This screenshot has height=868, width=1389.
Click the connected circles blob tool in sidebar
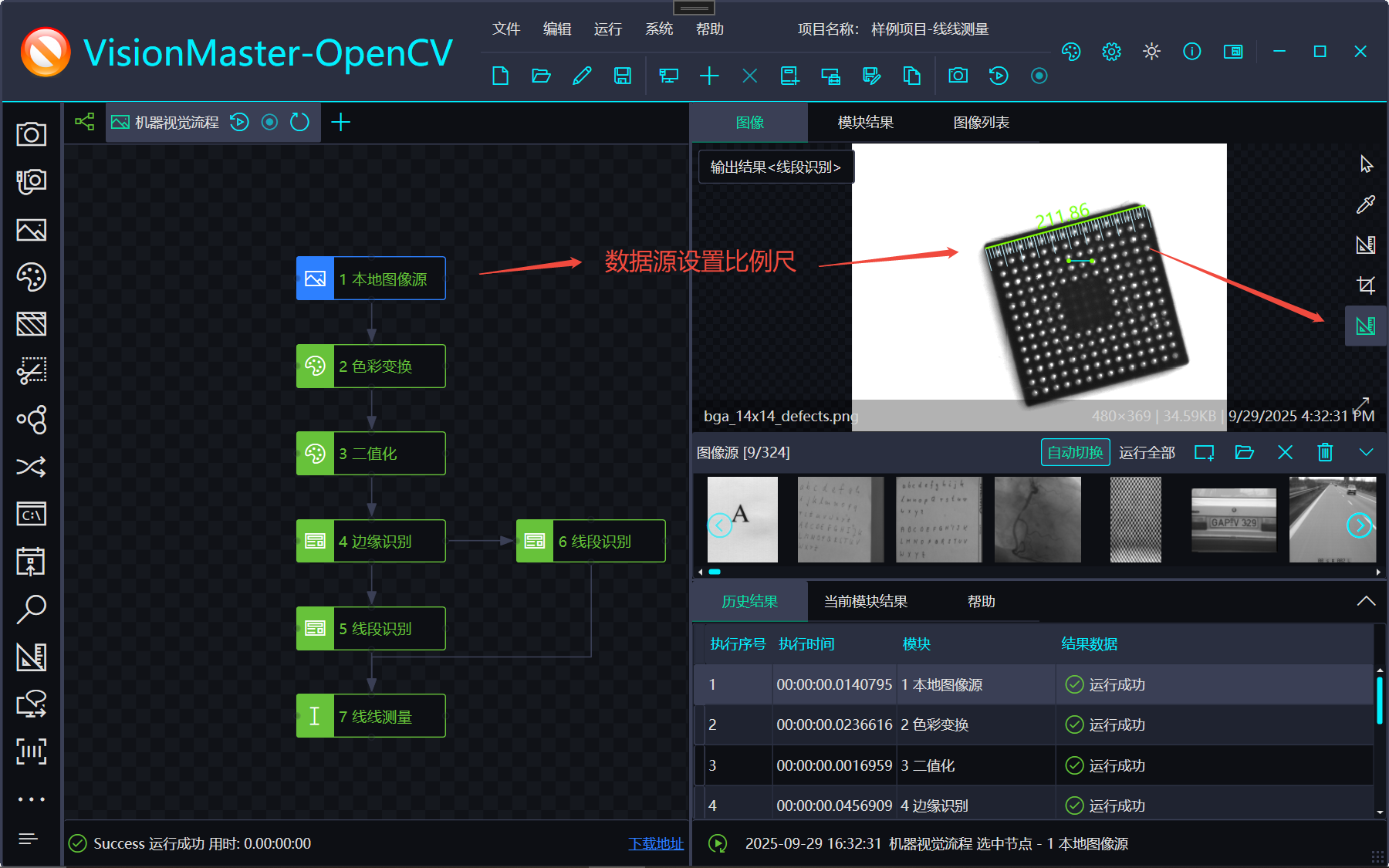tap(31, 420)
